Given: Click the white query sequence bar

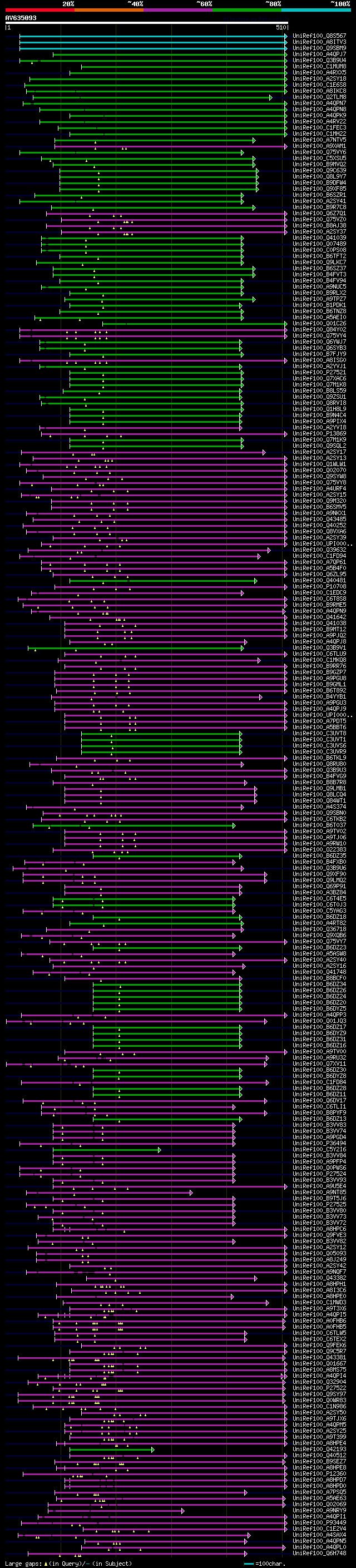Looking at the screenshot, I should (x=147, y=23).
